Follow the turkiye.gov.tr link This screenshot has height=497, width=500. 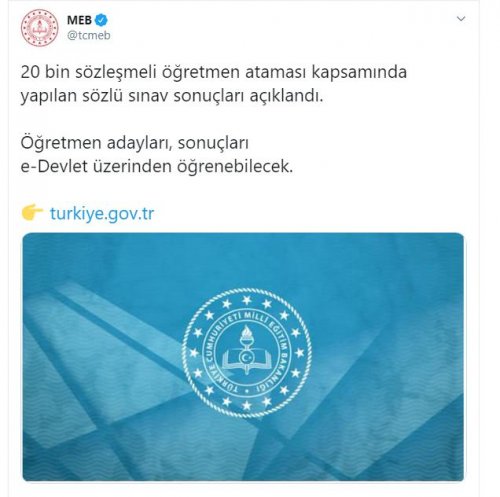(x=102, y=213)
